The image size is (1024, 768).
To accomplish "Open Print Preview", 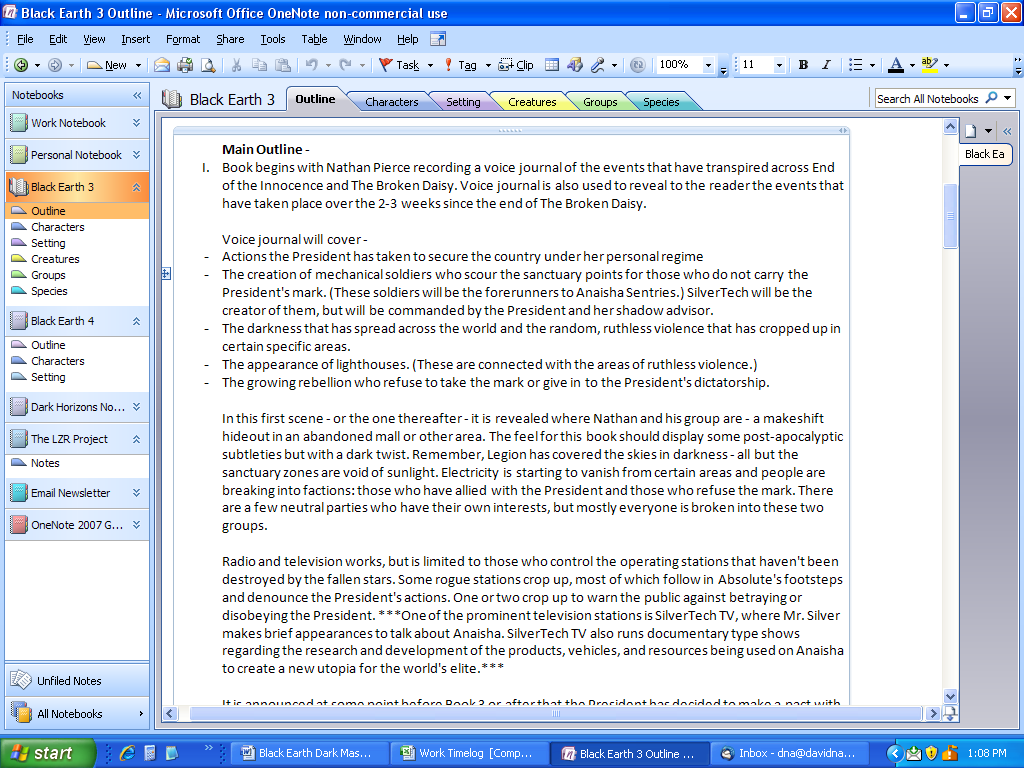I will (x=208, y=64).
